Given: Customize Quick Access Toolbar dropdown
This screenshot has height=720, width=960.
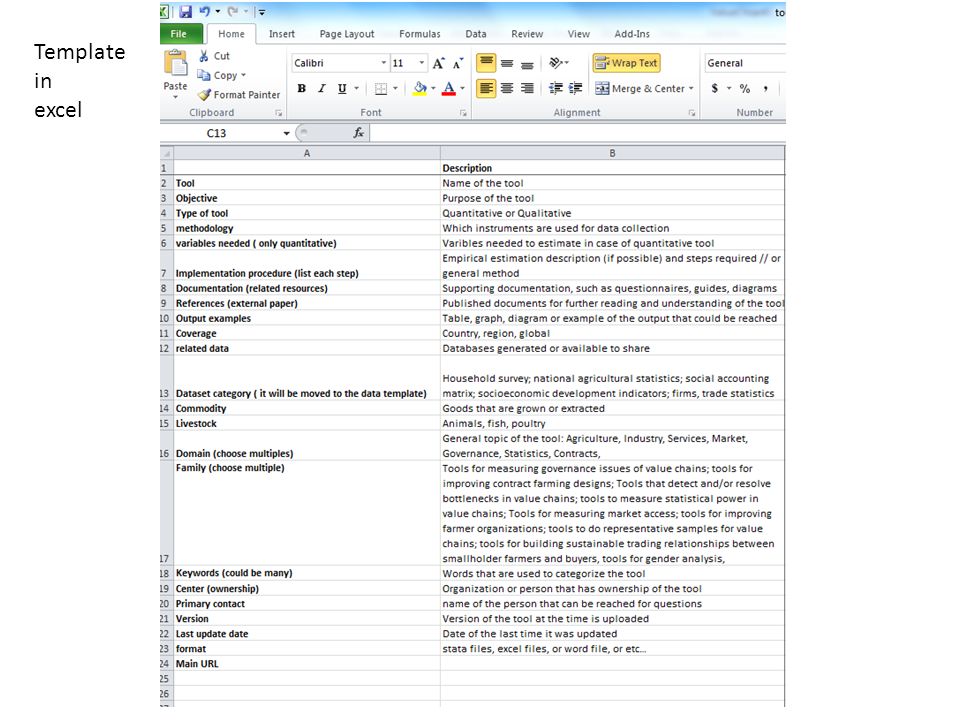Looking at the screenshot, I should point(261,12).
